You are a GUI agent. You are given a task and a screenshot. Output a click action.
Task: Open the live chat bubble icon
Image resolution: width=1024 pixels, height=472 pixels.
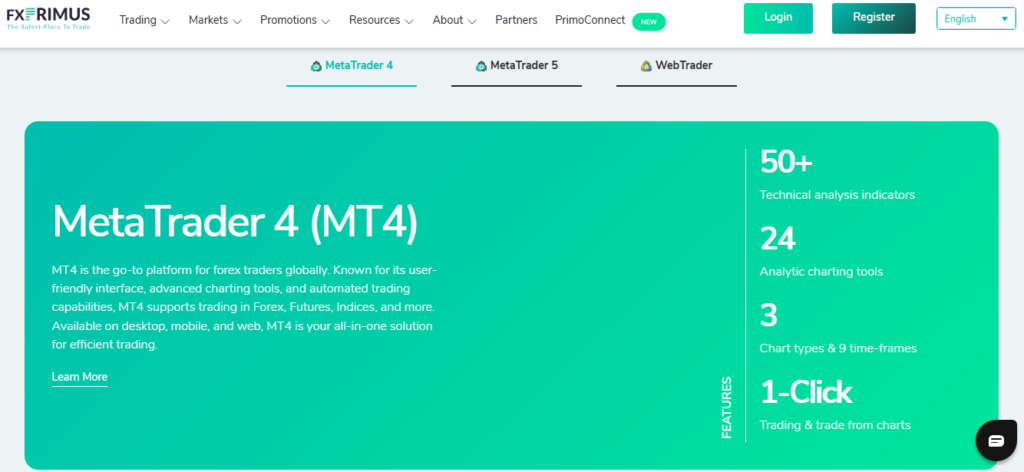pos(996,441)
